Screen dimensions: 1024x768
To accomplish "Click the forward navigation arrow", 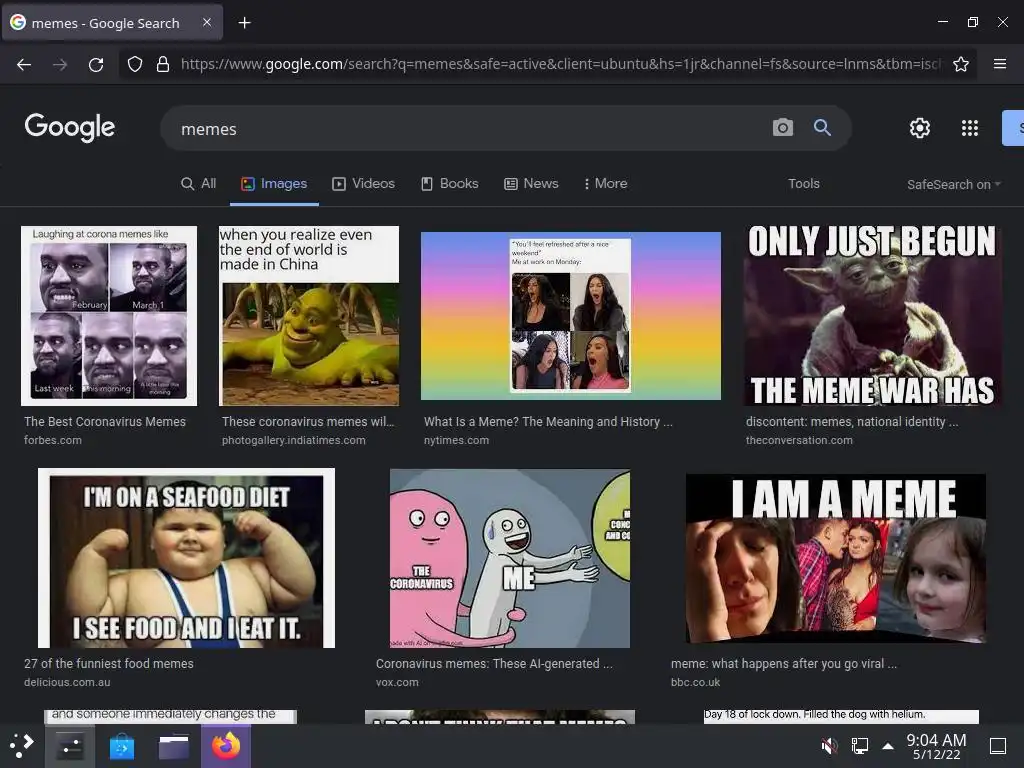I will click(x=60, y=64).
